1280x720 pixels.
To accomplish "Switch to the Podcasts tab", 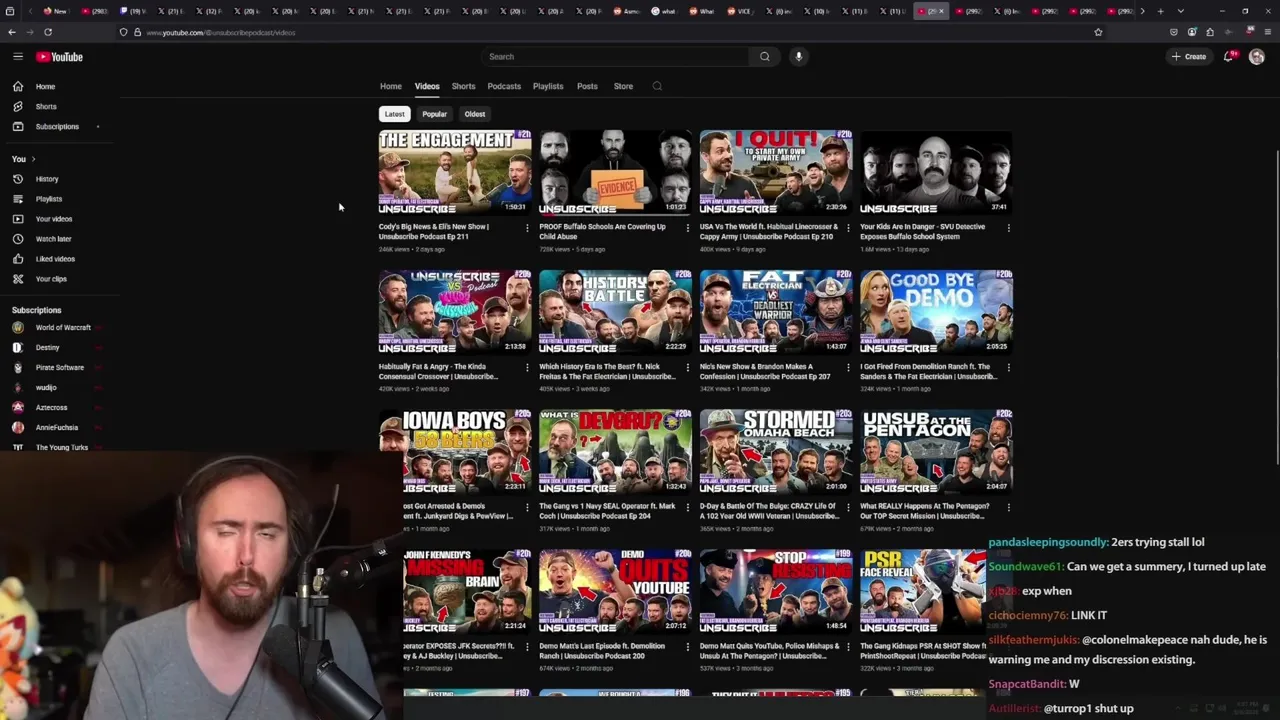I will click(x=504, y=87).
